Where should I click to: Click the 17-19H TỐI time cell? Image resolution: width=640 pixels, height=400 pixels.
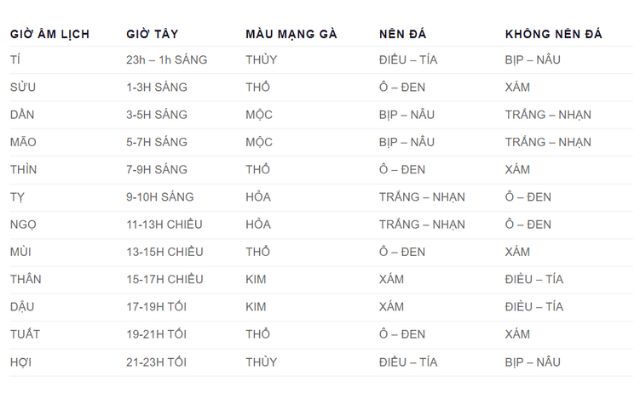click(156, 307)
